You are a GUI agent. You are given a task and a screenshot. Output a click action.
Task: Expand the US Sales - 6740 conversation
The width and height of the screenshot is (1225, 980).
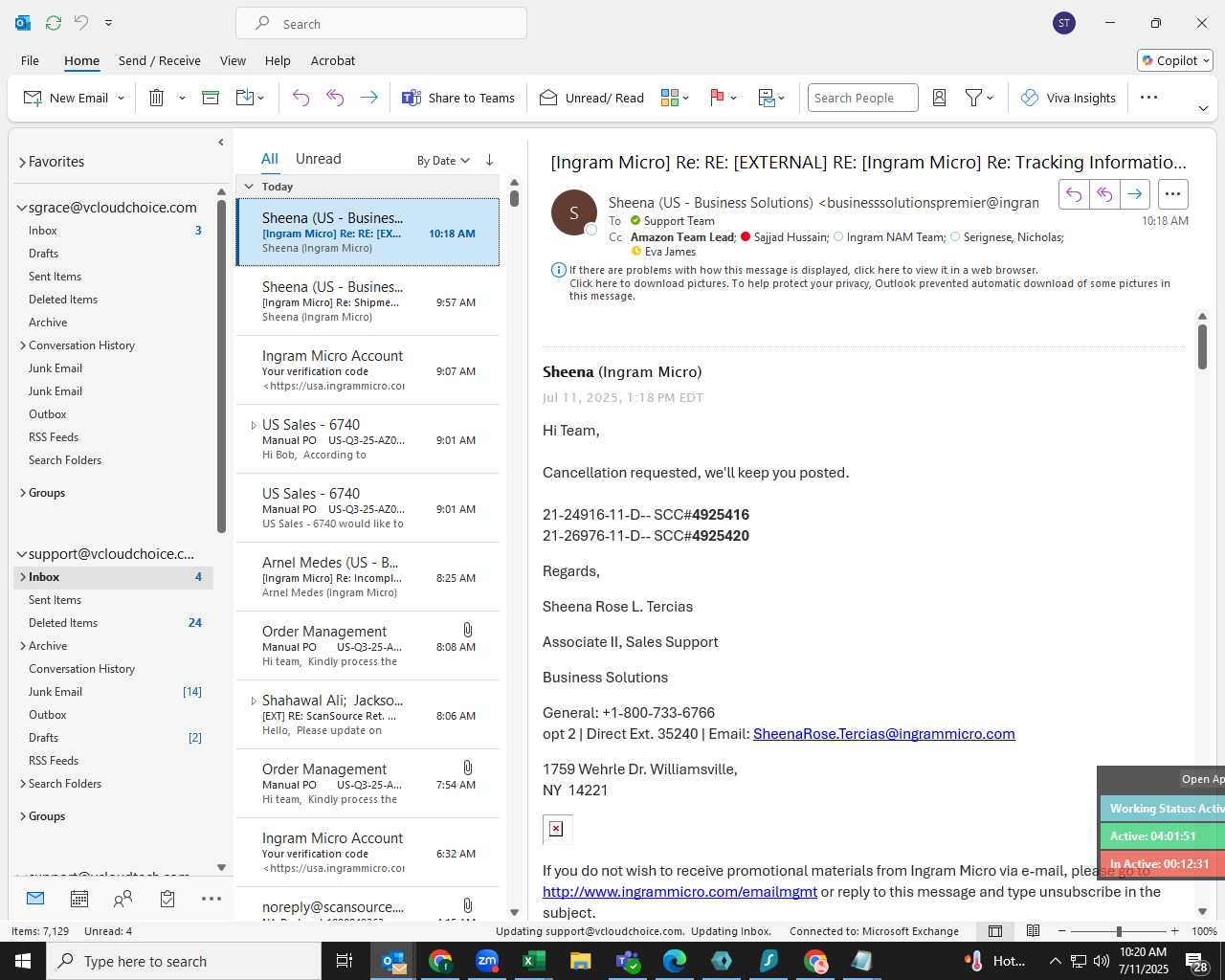pos(254,425)
